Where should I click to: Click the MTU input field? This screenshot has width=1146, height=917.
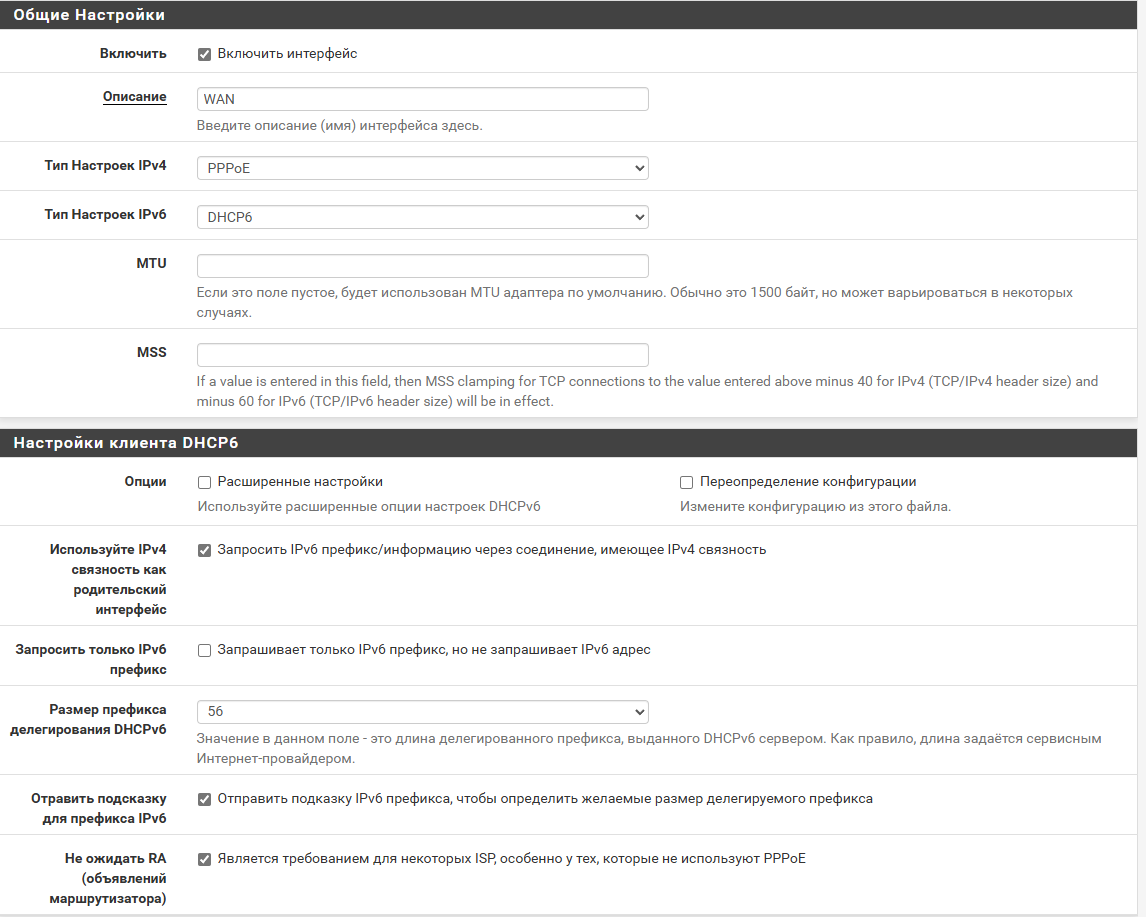422,266
